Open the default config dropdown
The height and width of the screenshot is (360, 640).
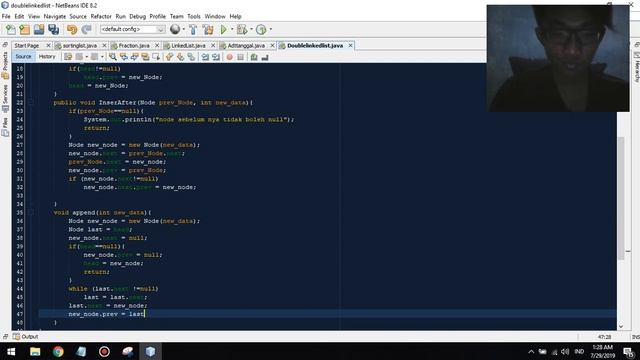[133, 29]
